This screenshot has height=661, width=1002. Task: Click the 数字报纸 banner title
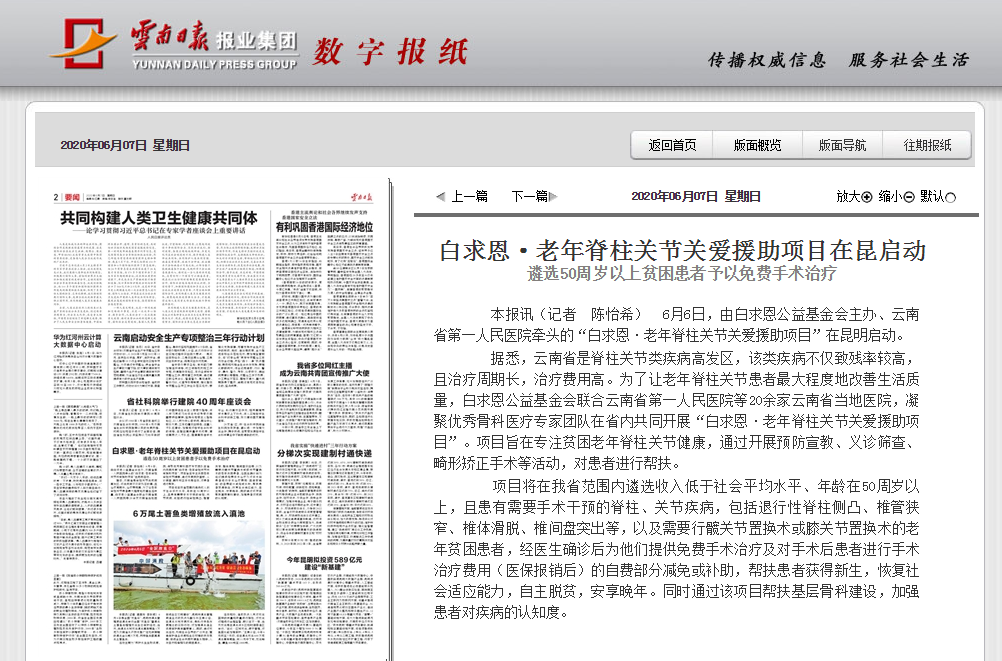coord(390,51)
